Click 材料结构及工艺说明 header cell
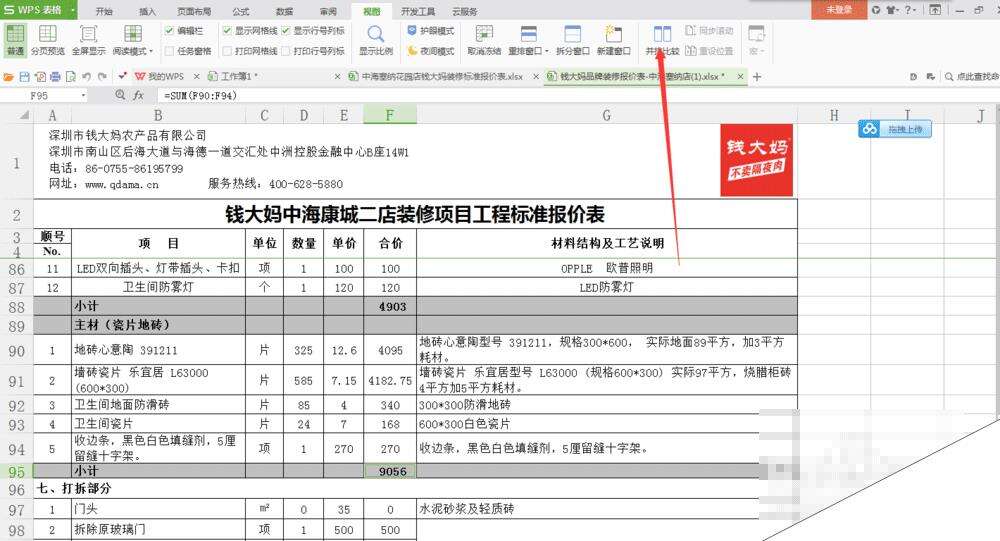 607,243
